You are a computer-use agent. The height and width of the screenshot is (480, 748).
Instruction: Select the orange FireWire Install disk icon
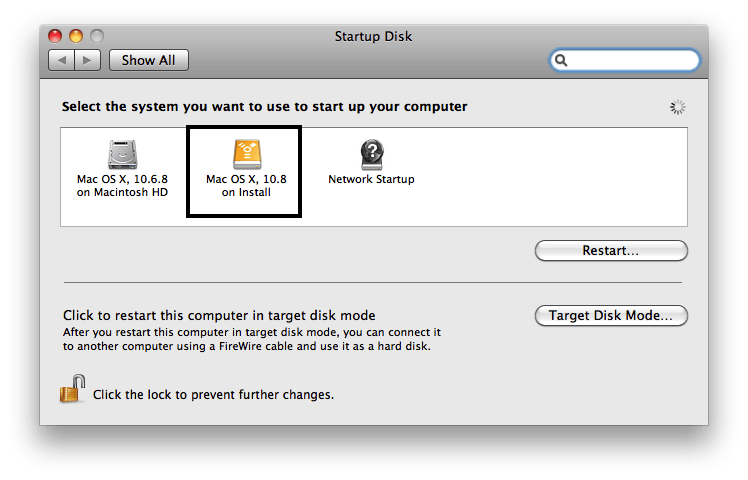tap(247, 155)
